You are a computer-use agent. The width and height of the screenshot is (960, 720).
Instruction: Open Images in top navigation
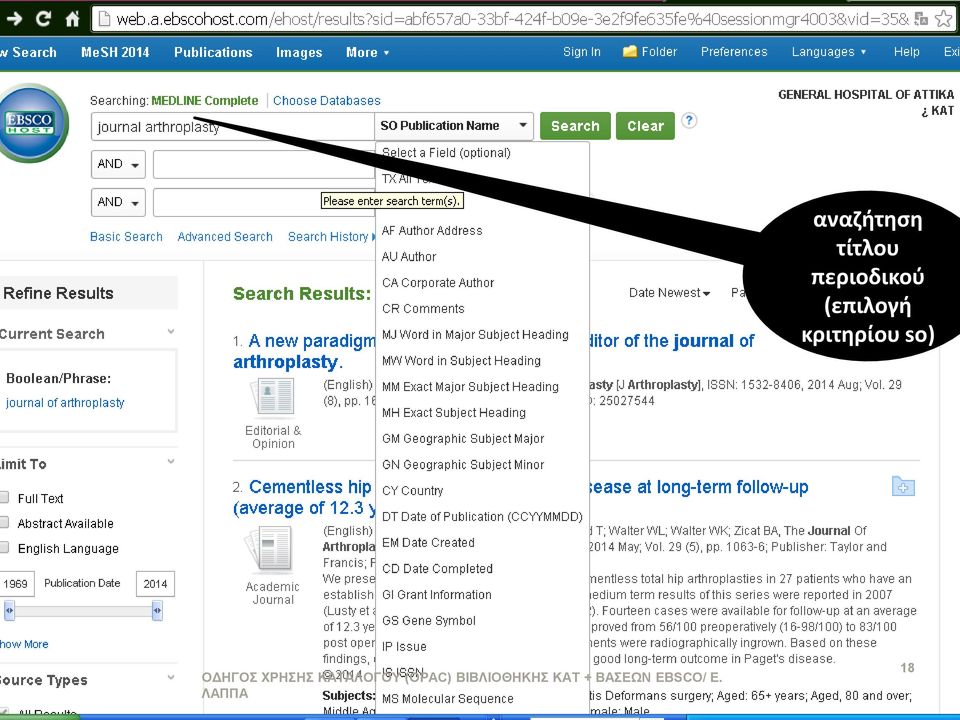[x=299, y=53]
